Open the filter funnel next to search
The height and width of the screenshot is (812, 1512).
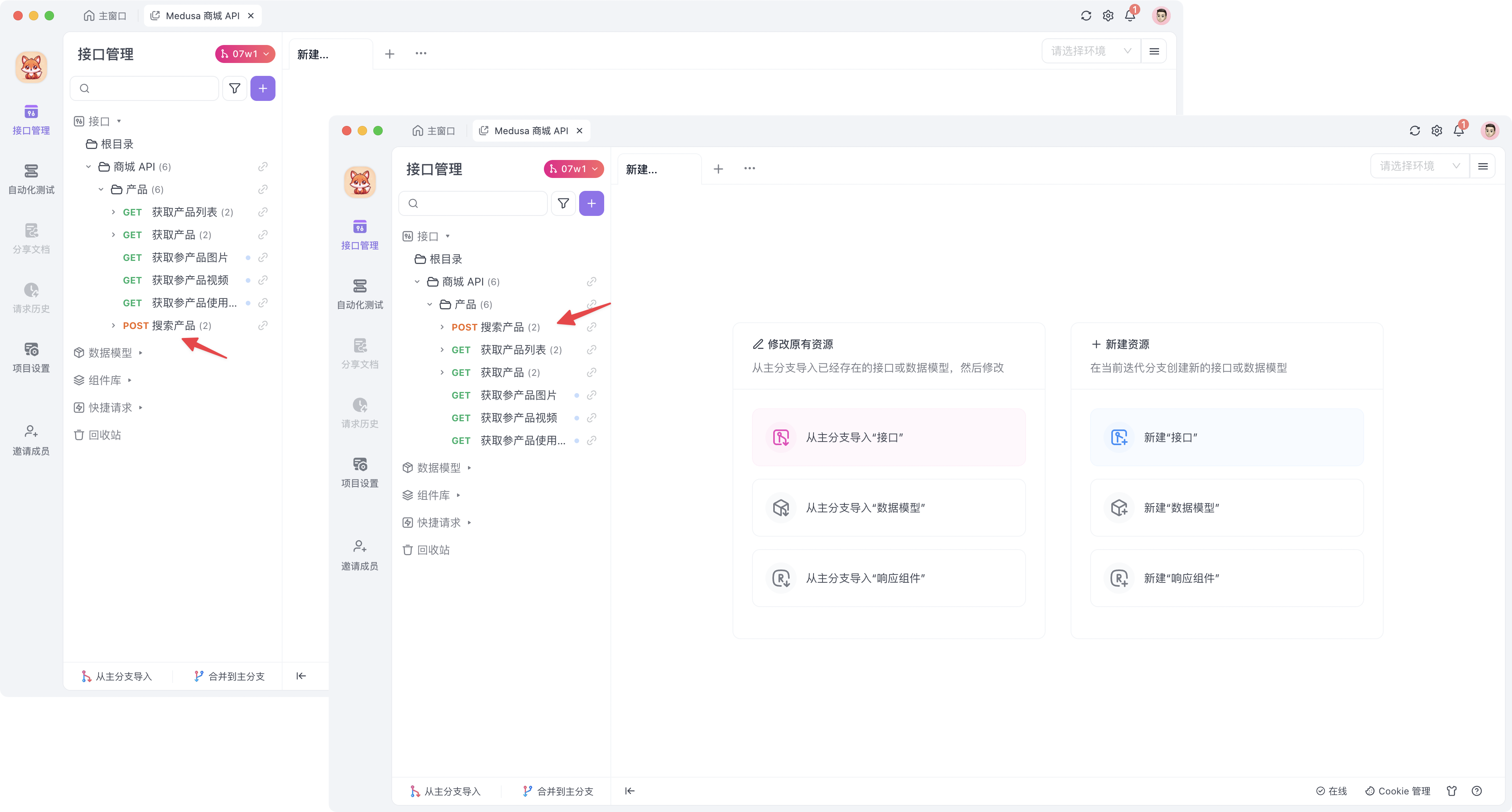[563, 203]
